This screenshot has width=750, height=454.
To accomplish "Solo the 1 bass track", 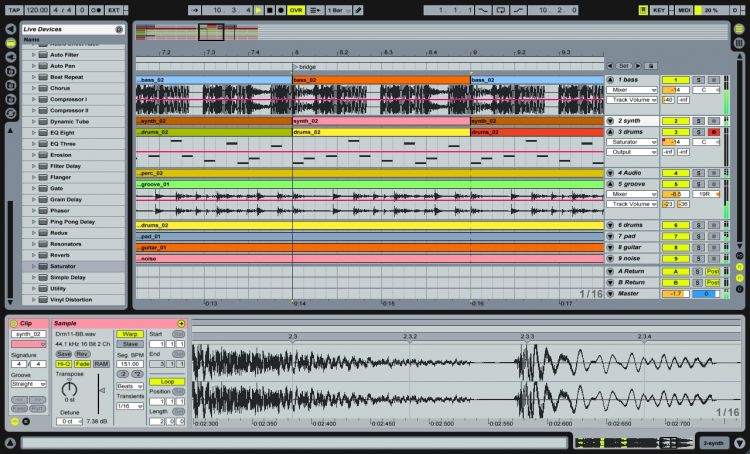I will [x=698, y=79].
